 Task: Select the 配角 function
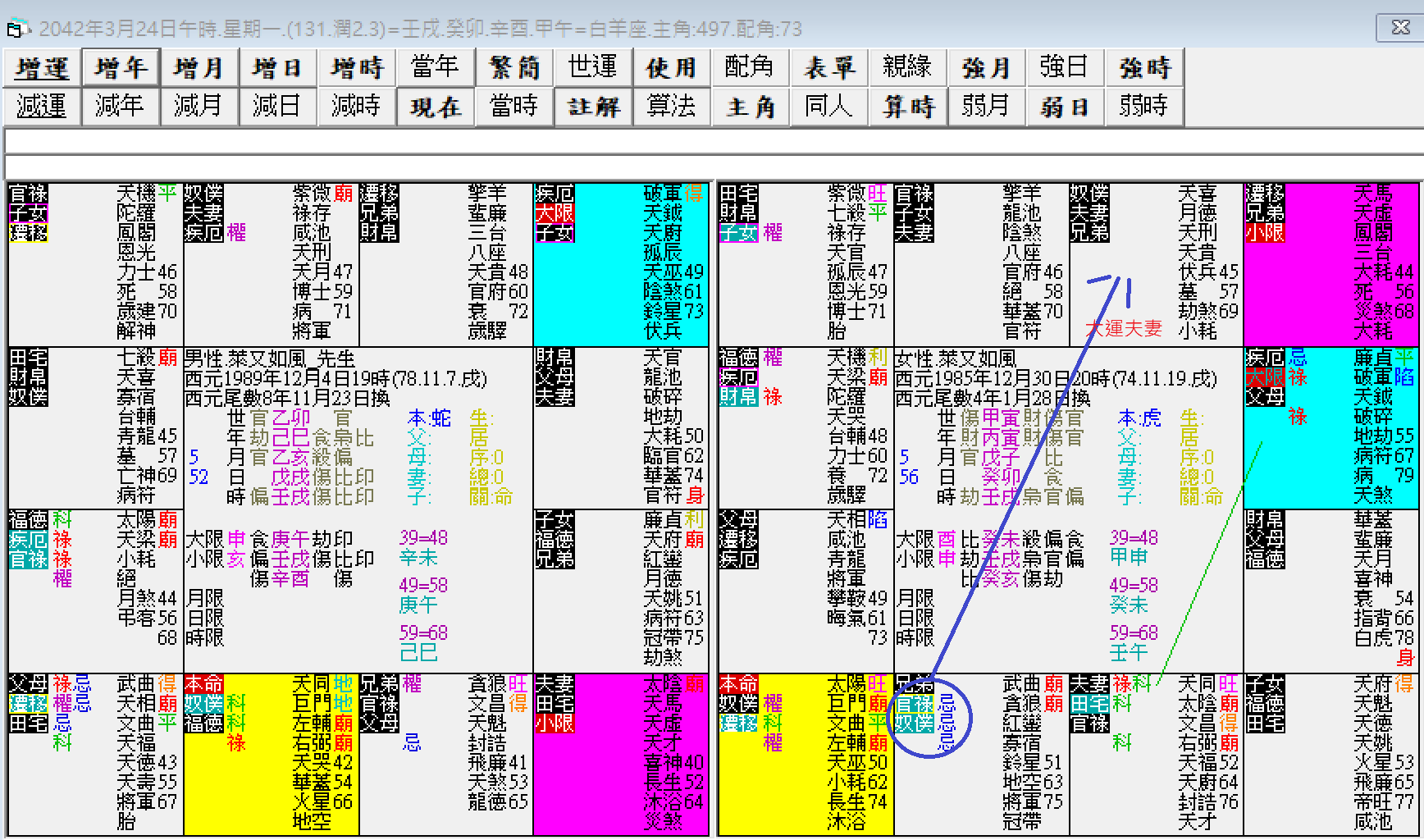pyautogui.click(x=751, y=67)
